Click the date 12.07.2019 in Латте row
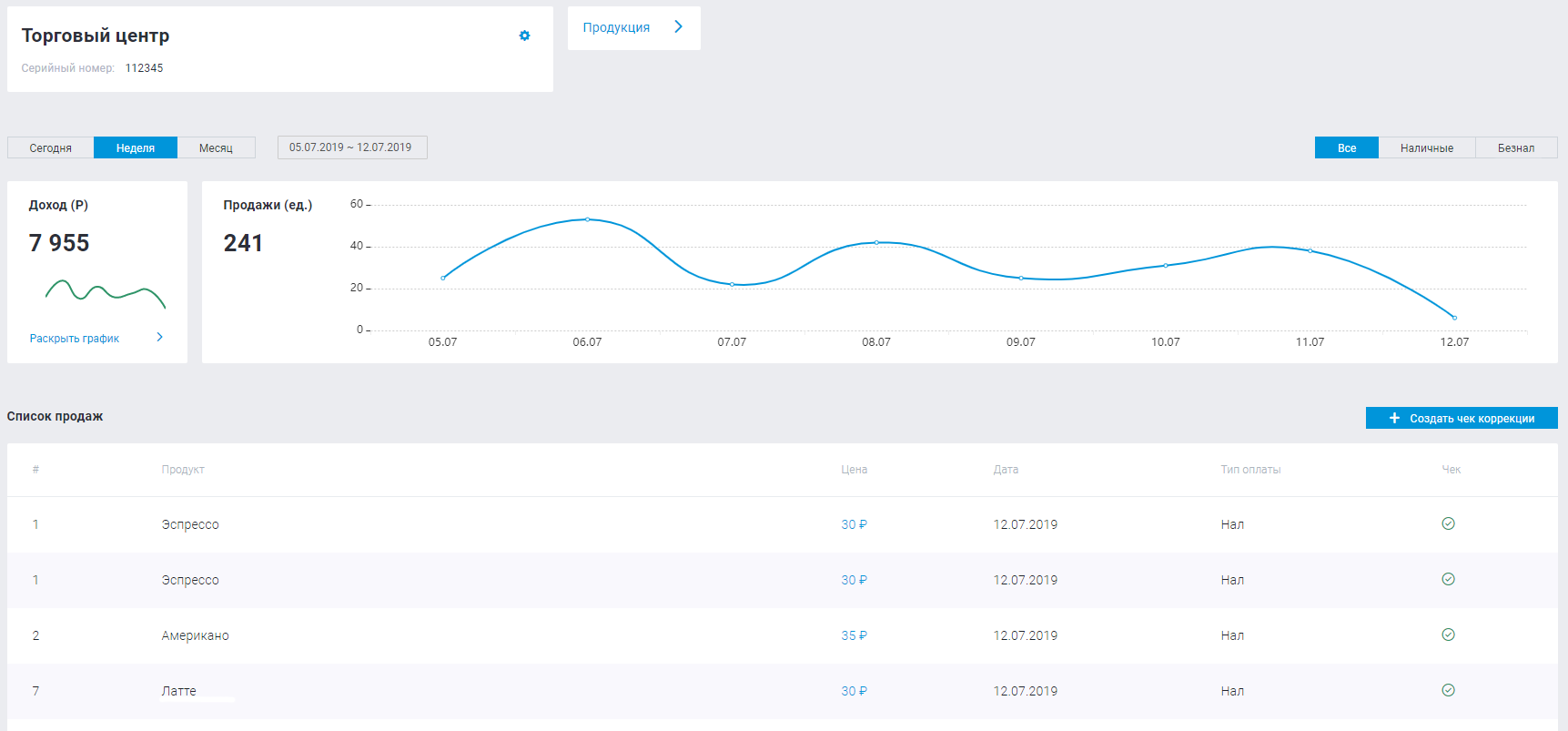 1025,691
